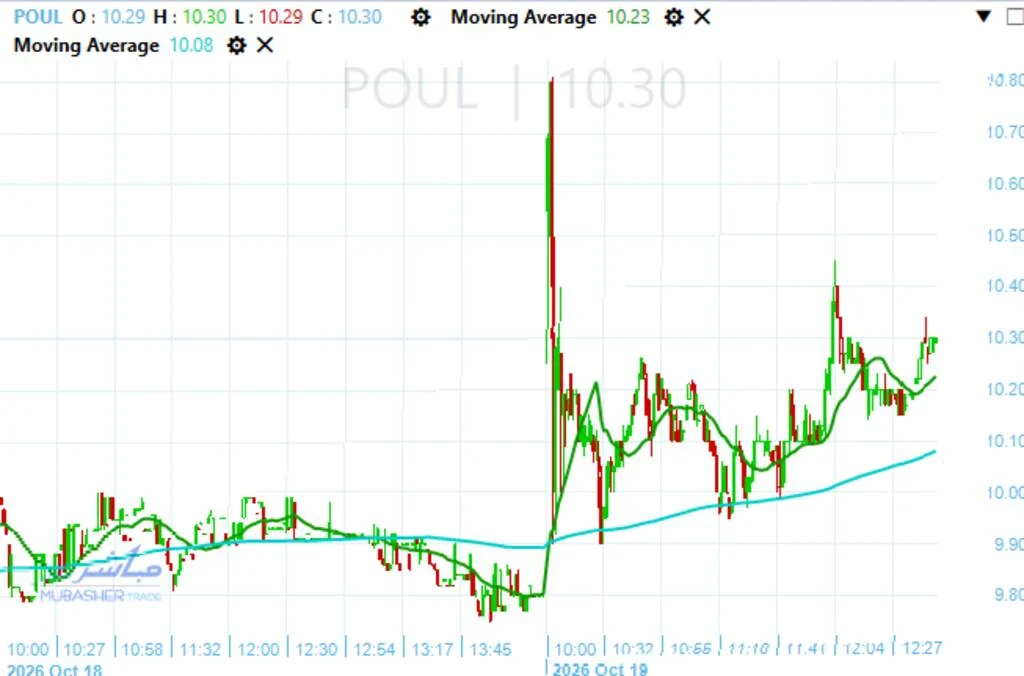Select the Low value 10.29
Image resolution: width=1024 pixels, height=676 pixels.
click(281, 17)
